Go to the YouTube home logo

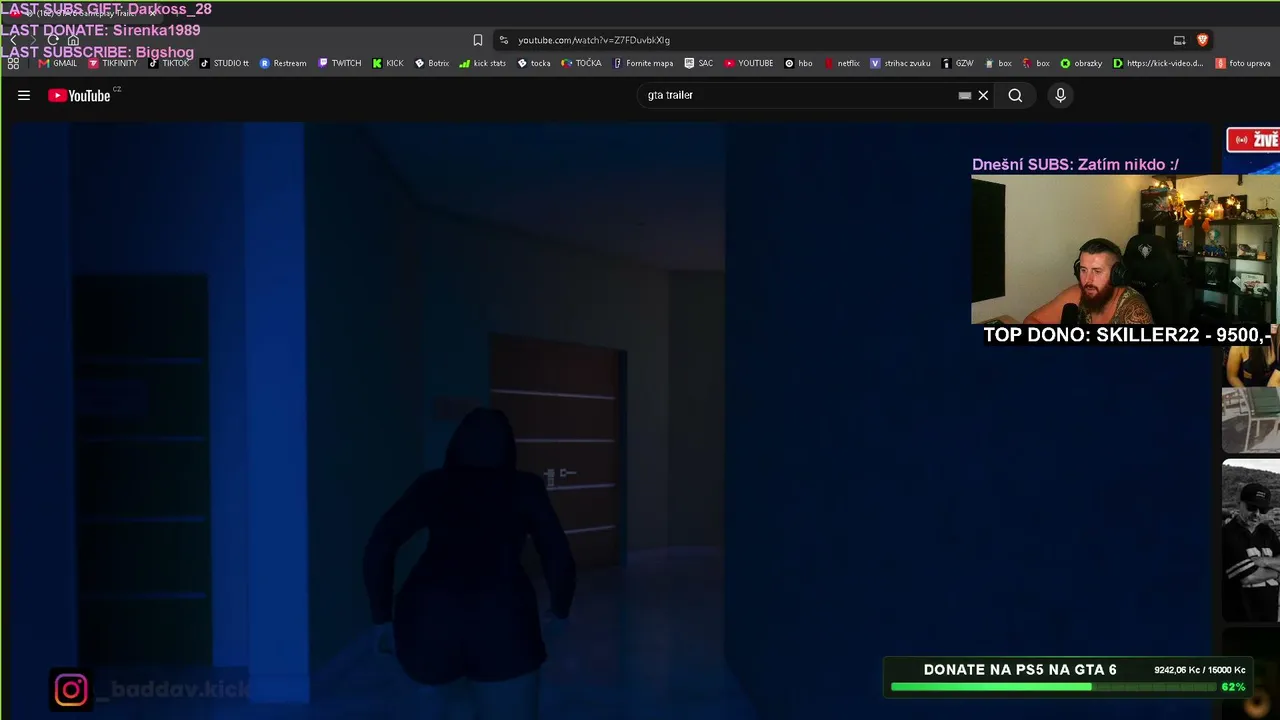pos(79,96)
